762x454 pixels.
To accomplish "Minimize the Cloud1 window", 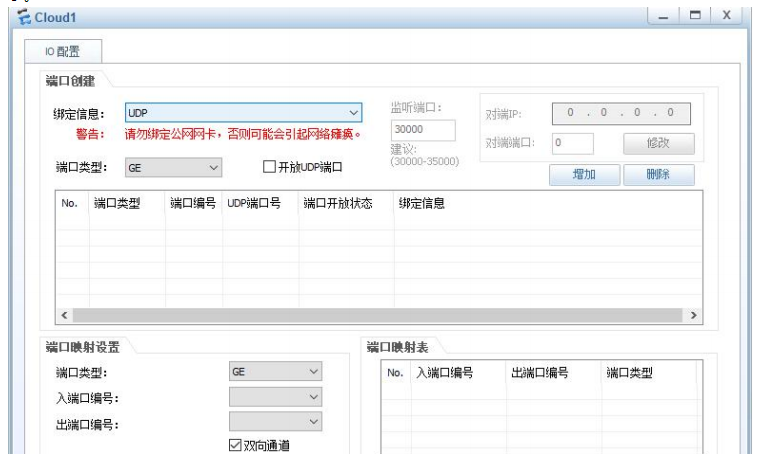I will [663, 16].
